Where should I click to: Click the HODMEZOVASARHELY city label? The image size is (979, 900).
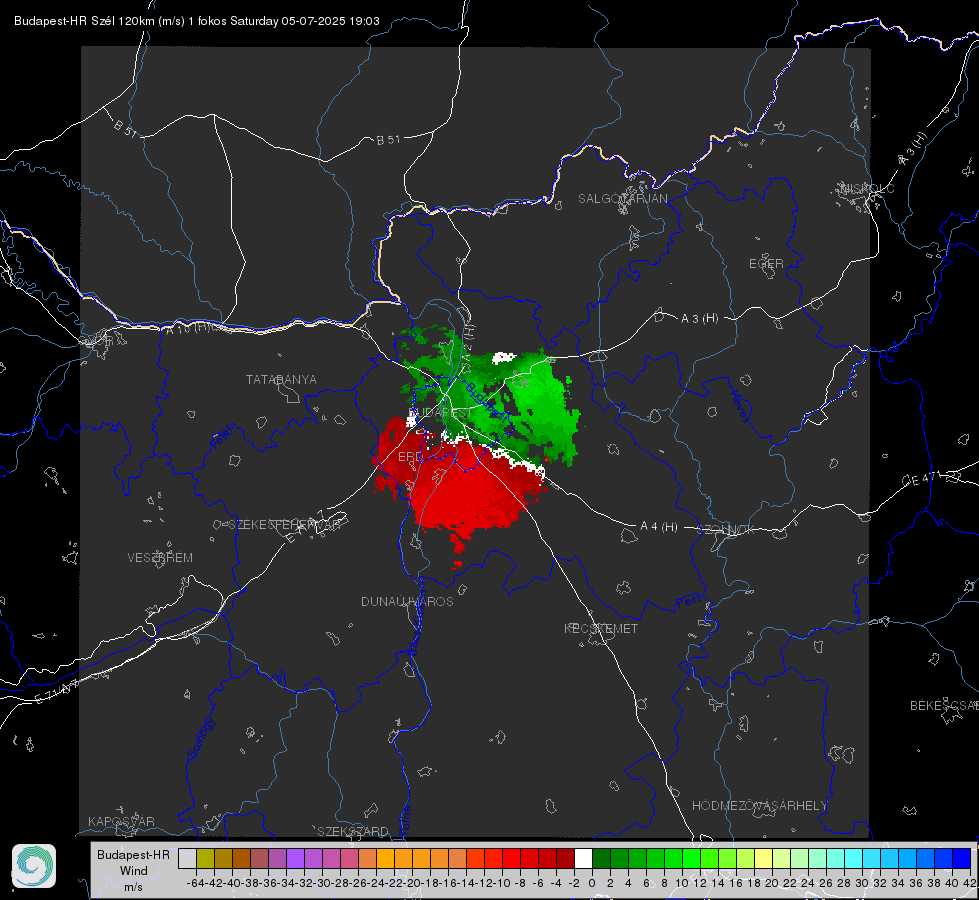[x=759, y=806]
